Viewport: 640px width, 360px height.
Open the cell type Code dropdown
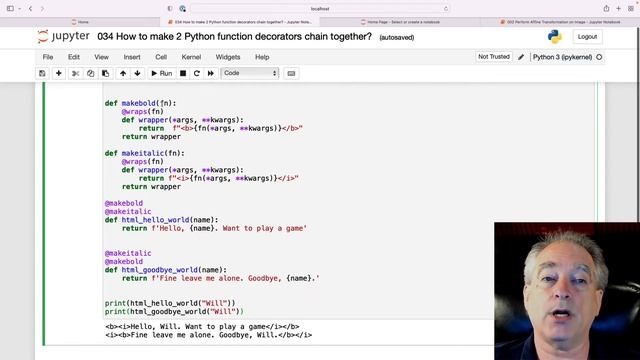pyautogui.click(x=250, y=73)
